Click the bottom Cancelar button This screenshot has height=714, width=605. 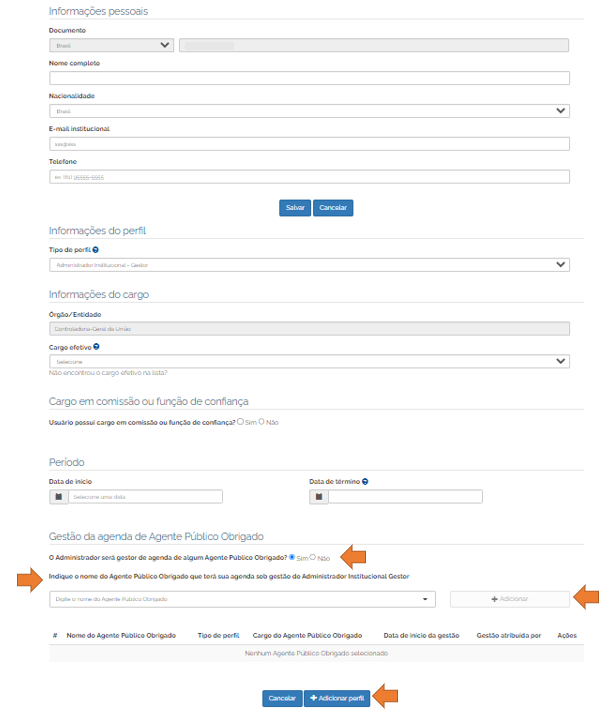tap(282, 699)
